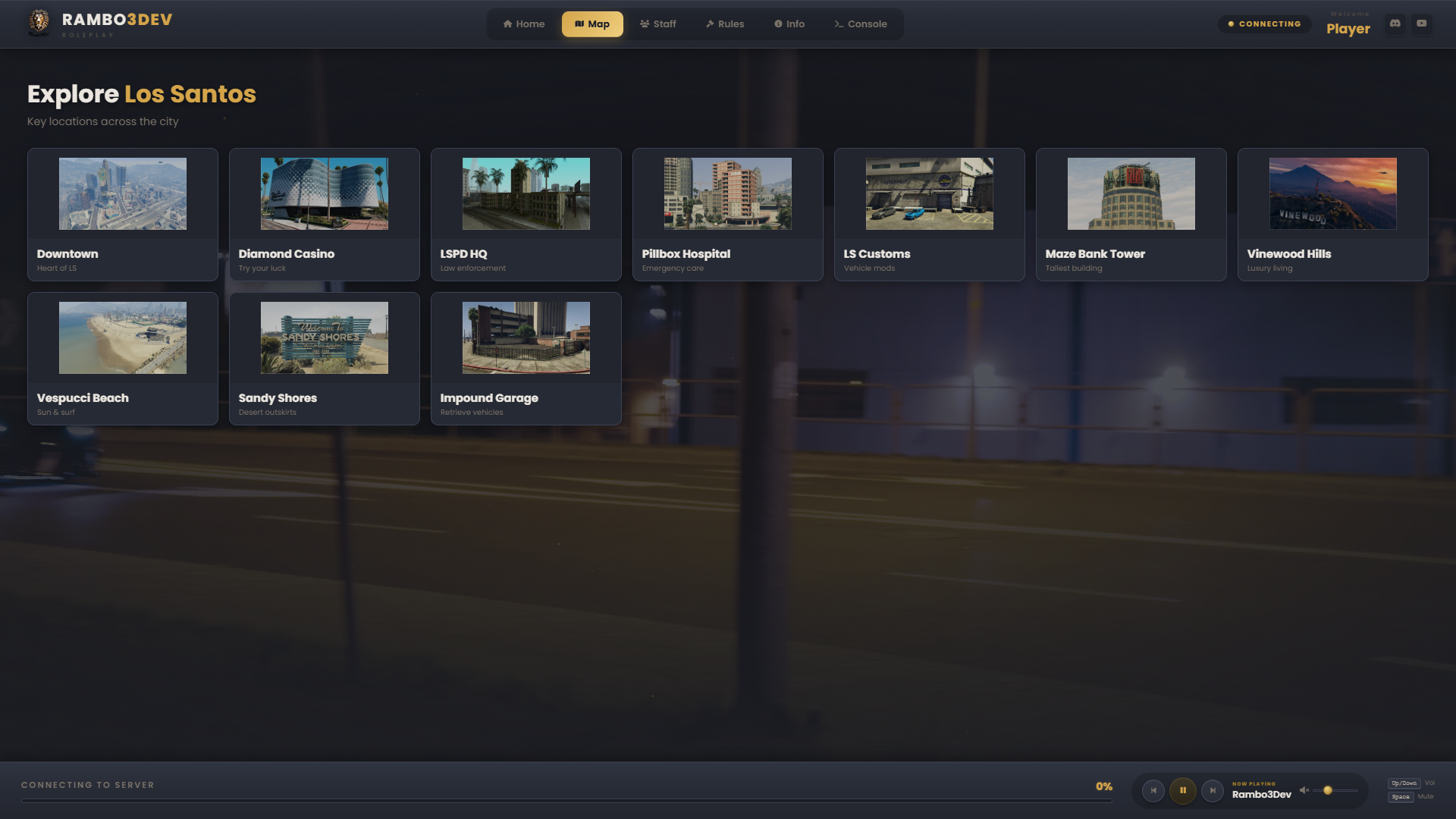Open the Diamond Casino location card
The height and width of the screenshot is (819, 1456).
[324, 215]
